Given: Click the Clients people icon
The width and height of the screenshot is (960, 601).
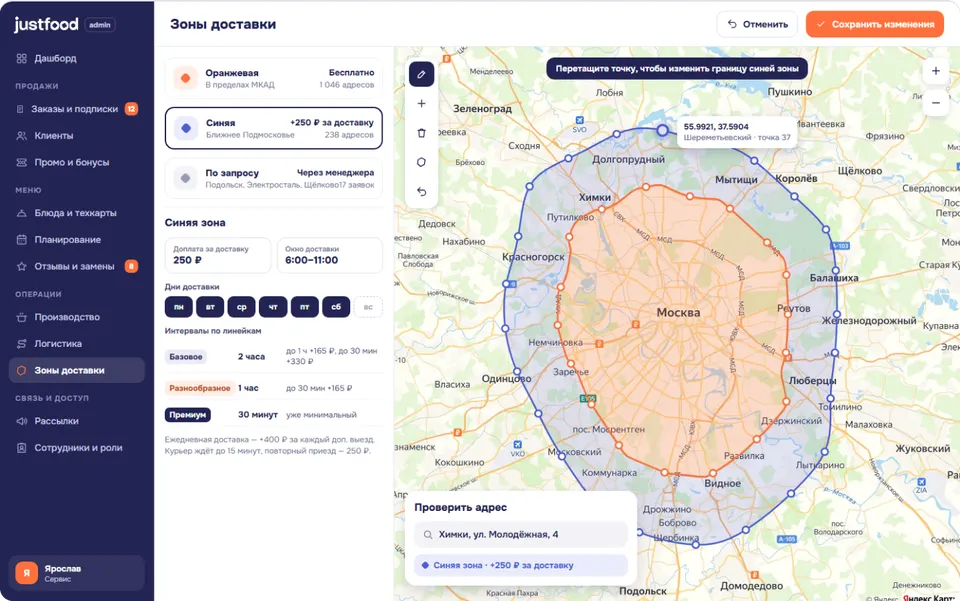Looking at the screenshot, I should [x=21, y=135].
